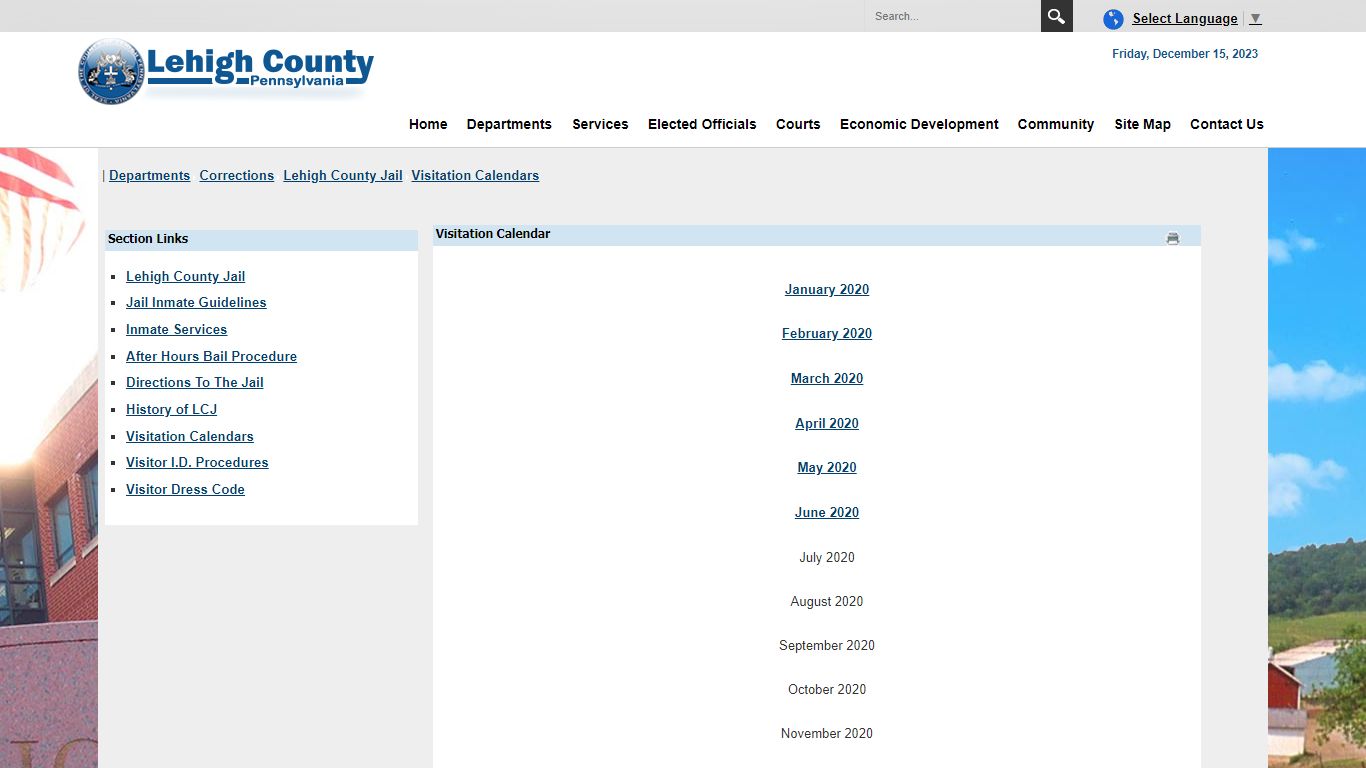Click the Select Language link

[x=1185, y=18]
